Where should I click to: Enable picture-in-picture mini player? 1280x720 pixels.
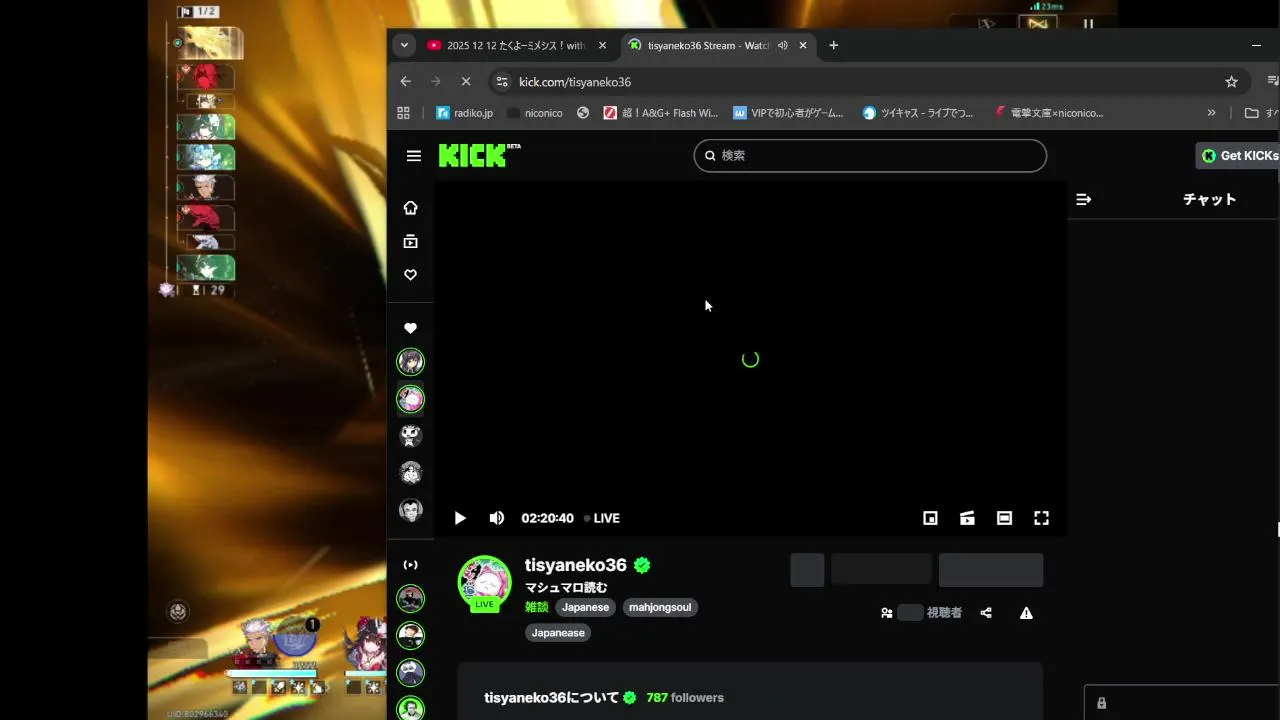tap(930, 518)
